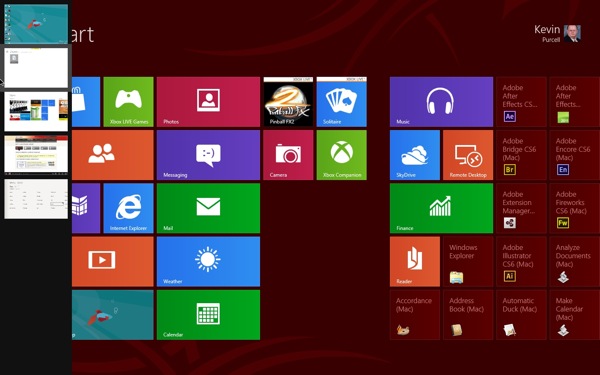Open the Address Book (Mac) tile
This screenshot has height=375, width=600.
tap(468, 315)
